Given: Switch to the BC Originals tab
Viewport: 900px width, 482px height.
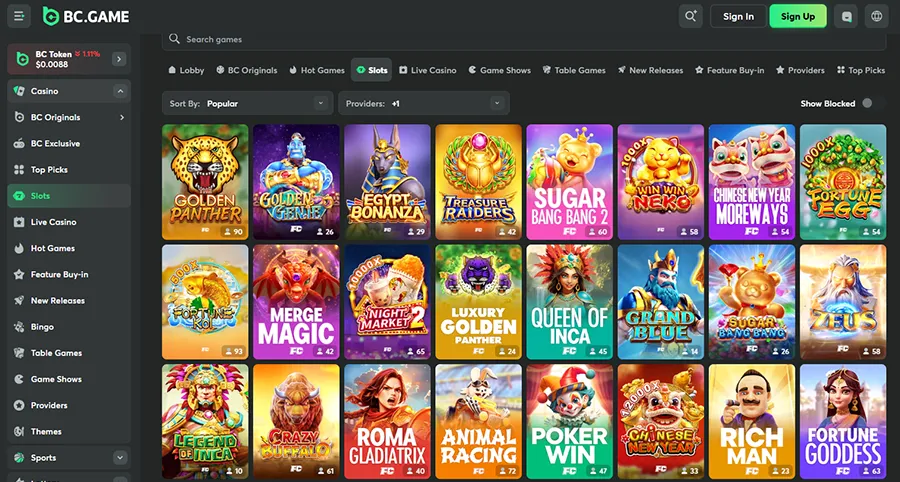Looking at the screenshot, I should 247,70.
